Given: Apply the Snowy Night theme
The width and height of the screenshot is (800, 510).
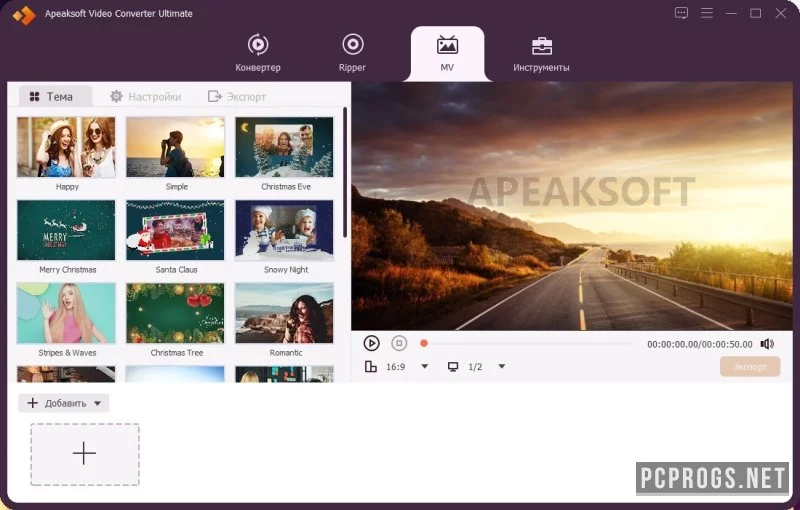Looking at the screenshot, I should [x=284, y=230].
